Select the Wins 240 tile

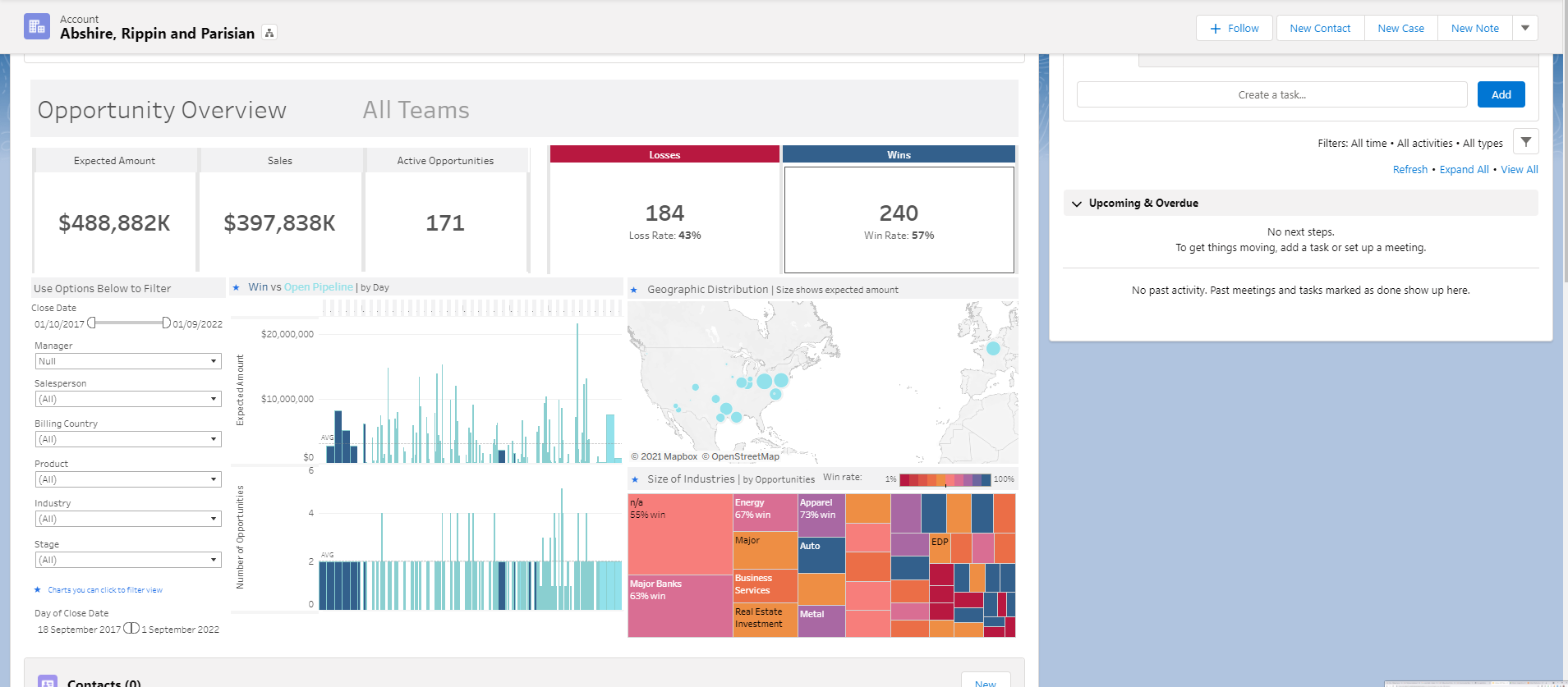tap(899, 220)
